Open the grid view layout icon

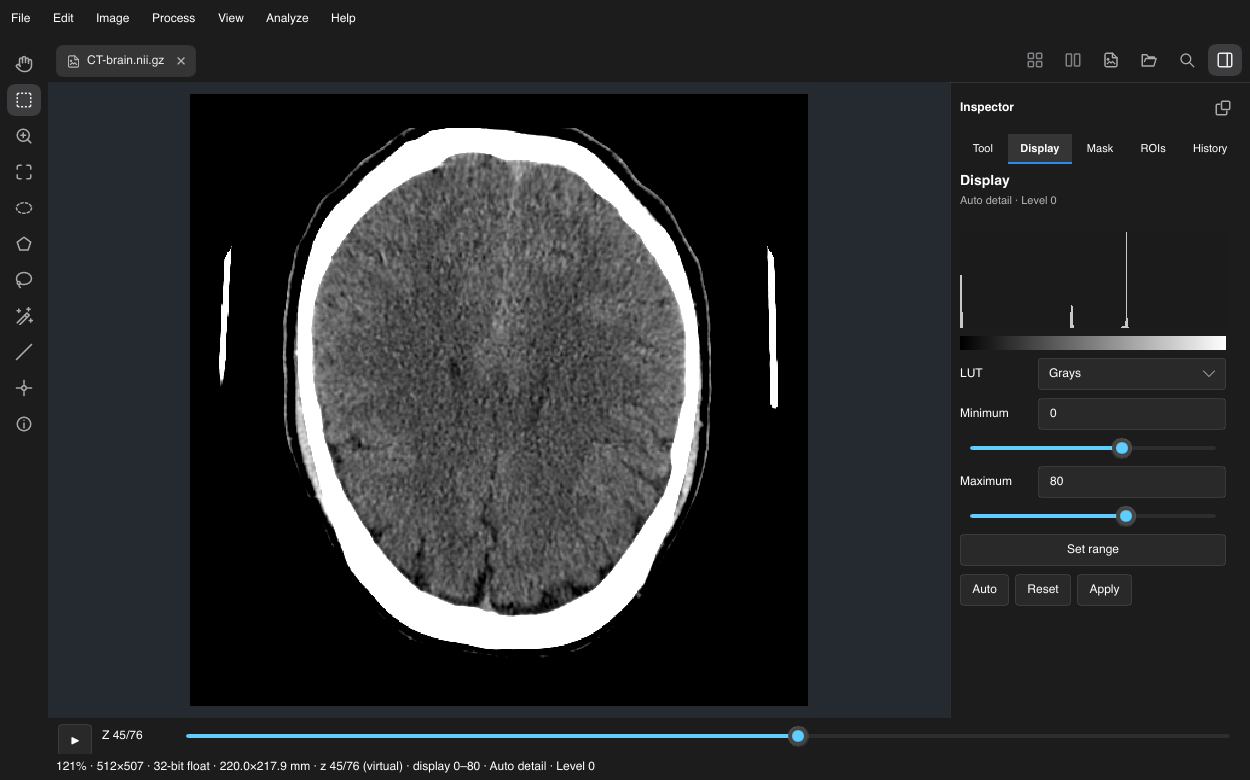pos(1035,60)
